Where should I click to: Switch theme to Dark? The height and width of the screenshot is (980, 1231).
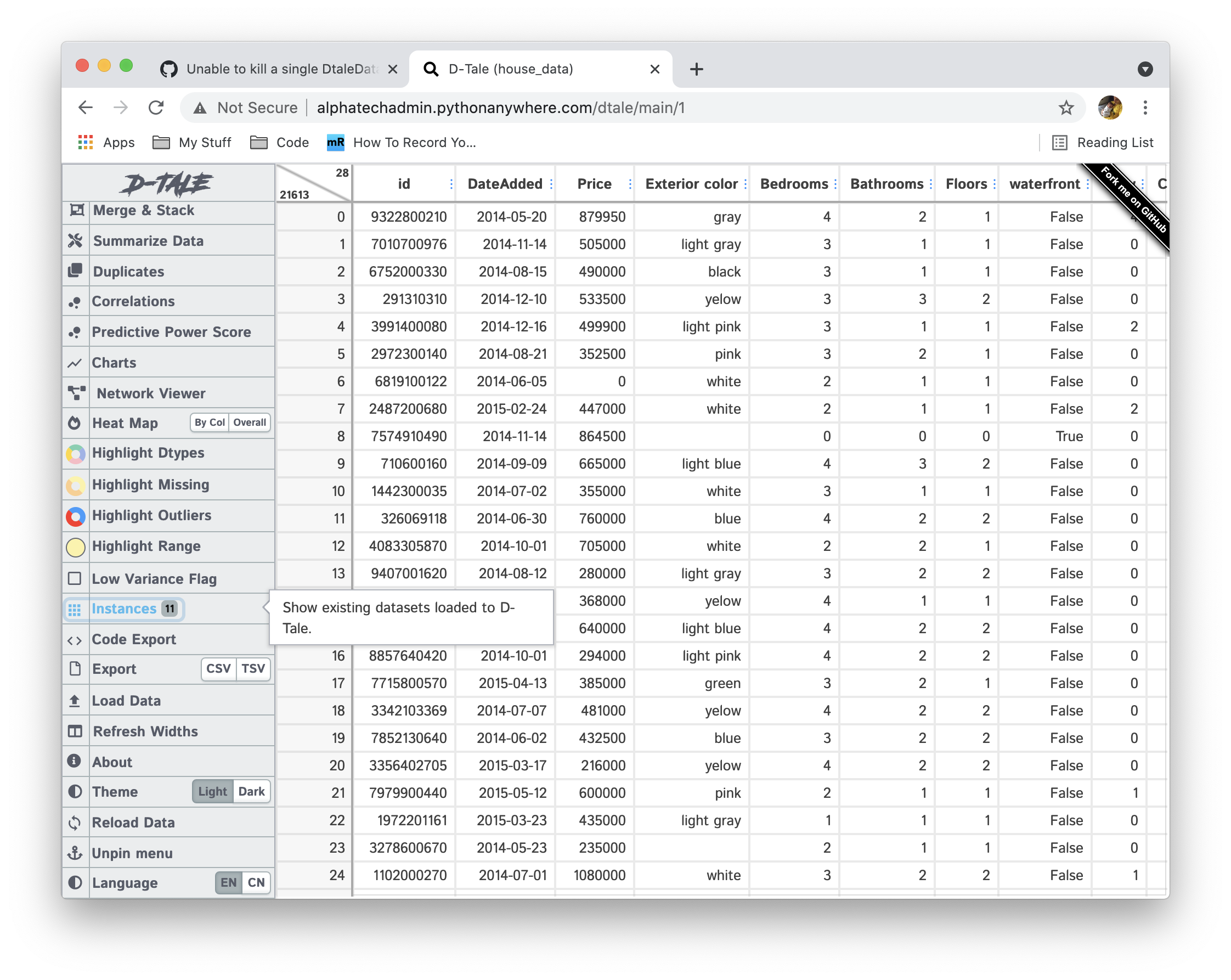(253, 792)
